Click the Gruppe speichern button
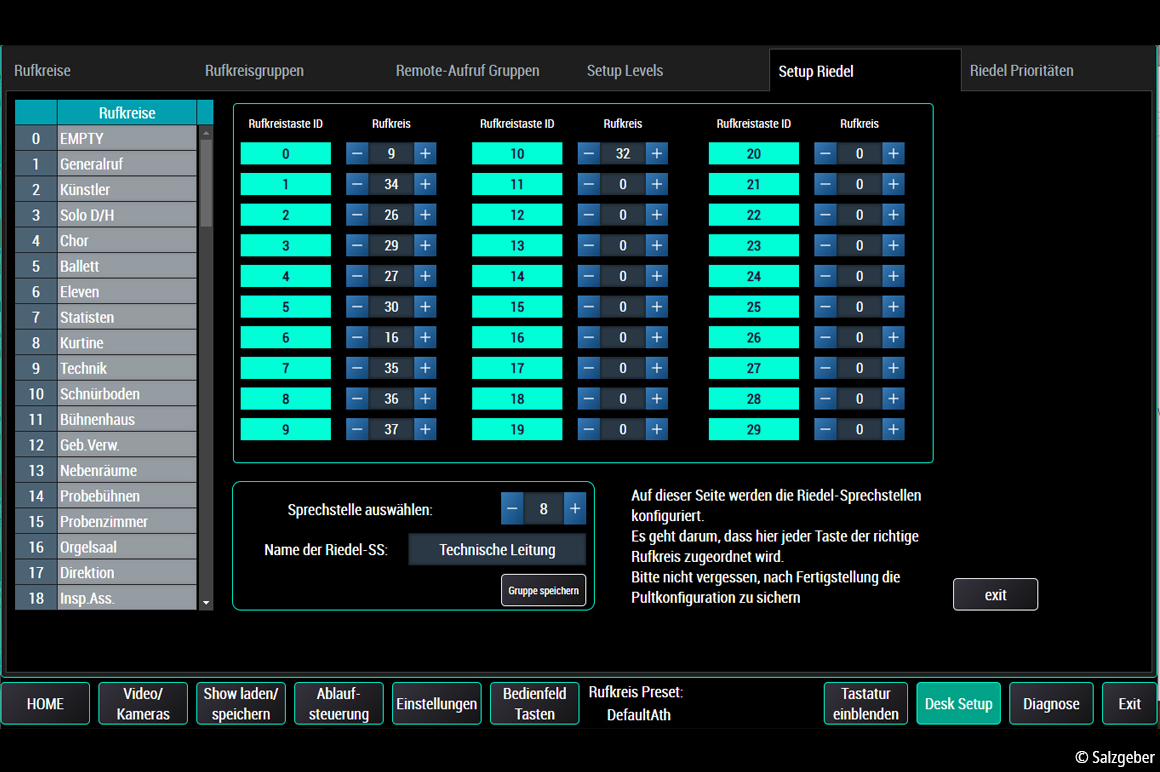 544,591
